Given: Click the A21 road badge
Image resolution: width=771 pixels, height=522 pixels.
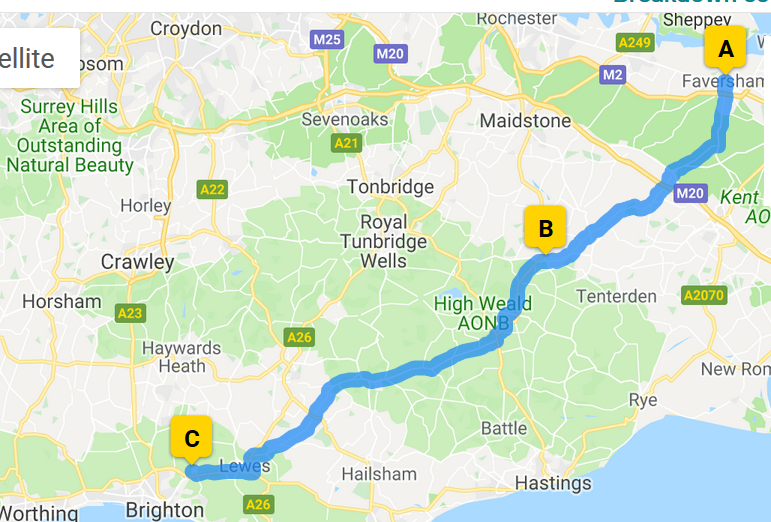Looking at the screenshot, I should pyautogui.click(x=347, y=143).
